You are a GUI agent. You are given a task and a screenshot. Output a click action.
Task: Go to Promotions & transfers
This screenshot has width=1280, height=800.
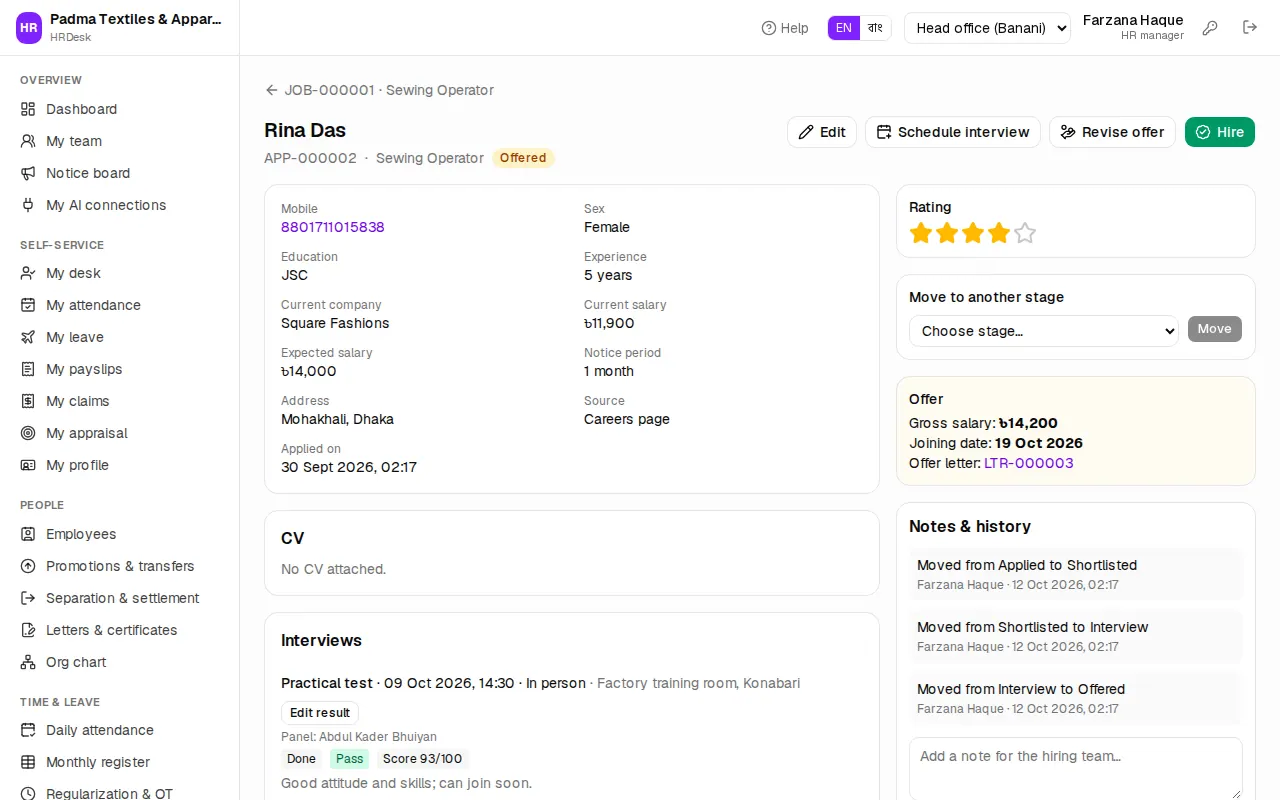point(120,566)
